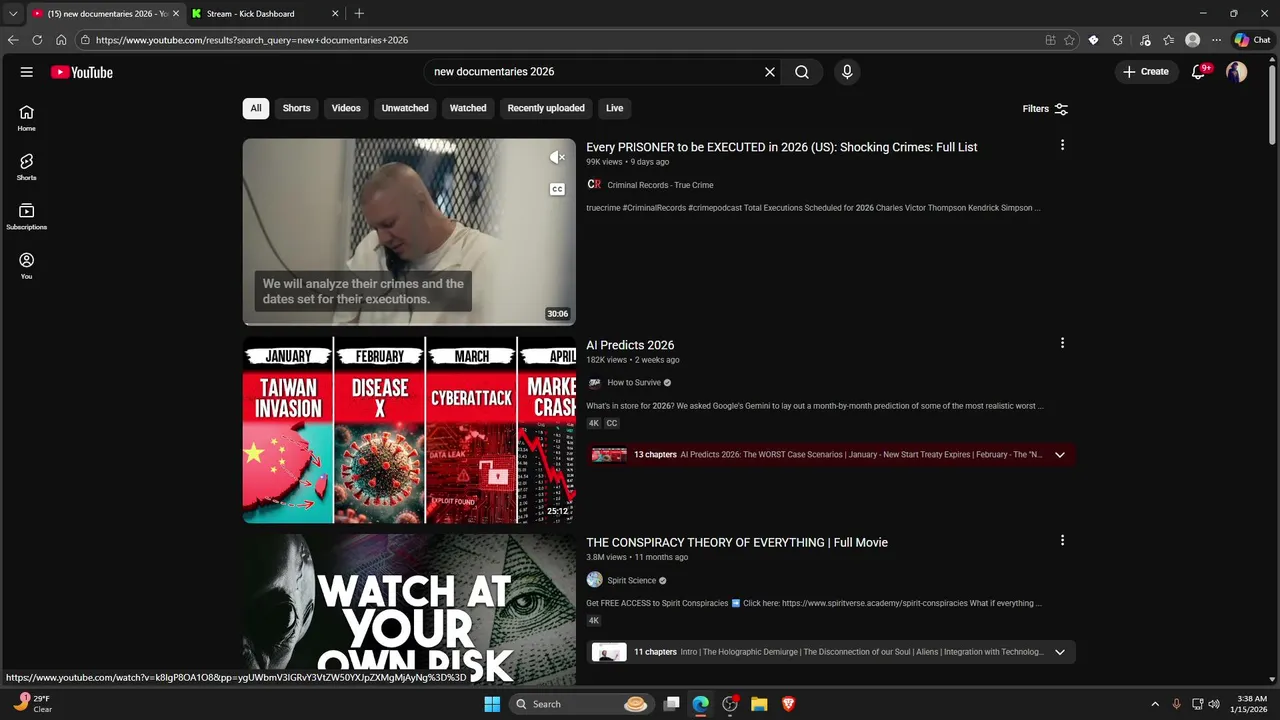Select the Shorts filter chip

296,108
